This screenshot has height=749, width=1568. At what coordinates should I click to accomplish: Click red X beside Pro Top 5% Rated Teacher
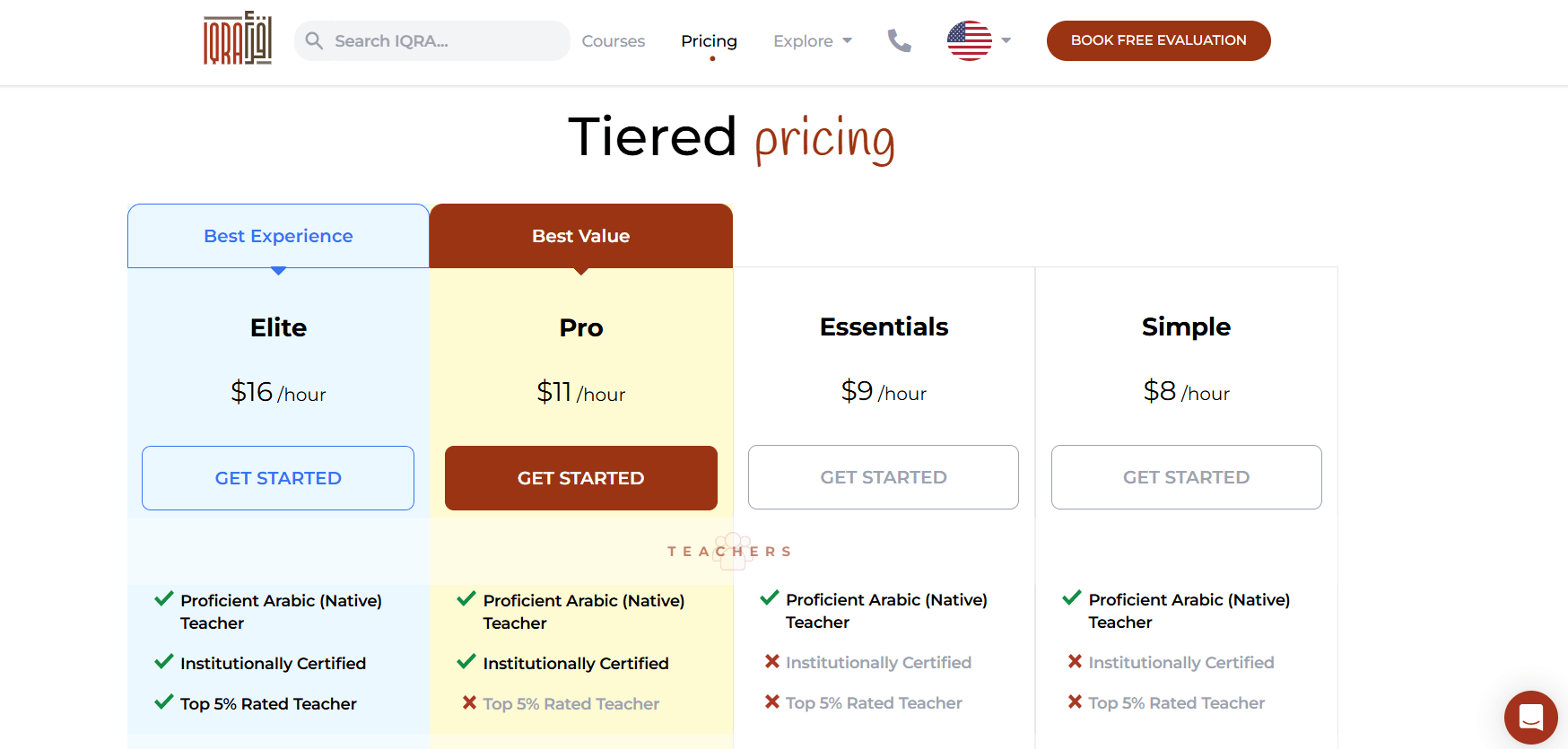coord(469,703)
